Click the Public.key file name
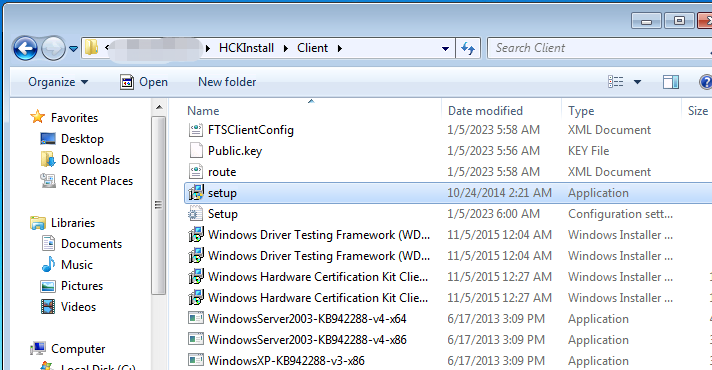 click(235, 151)
